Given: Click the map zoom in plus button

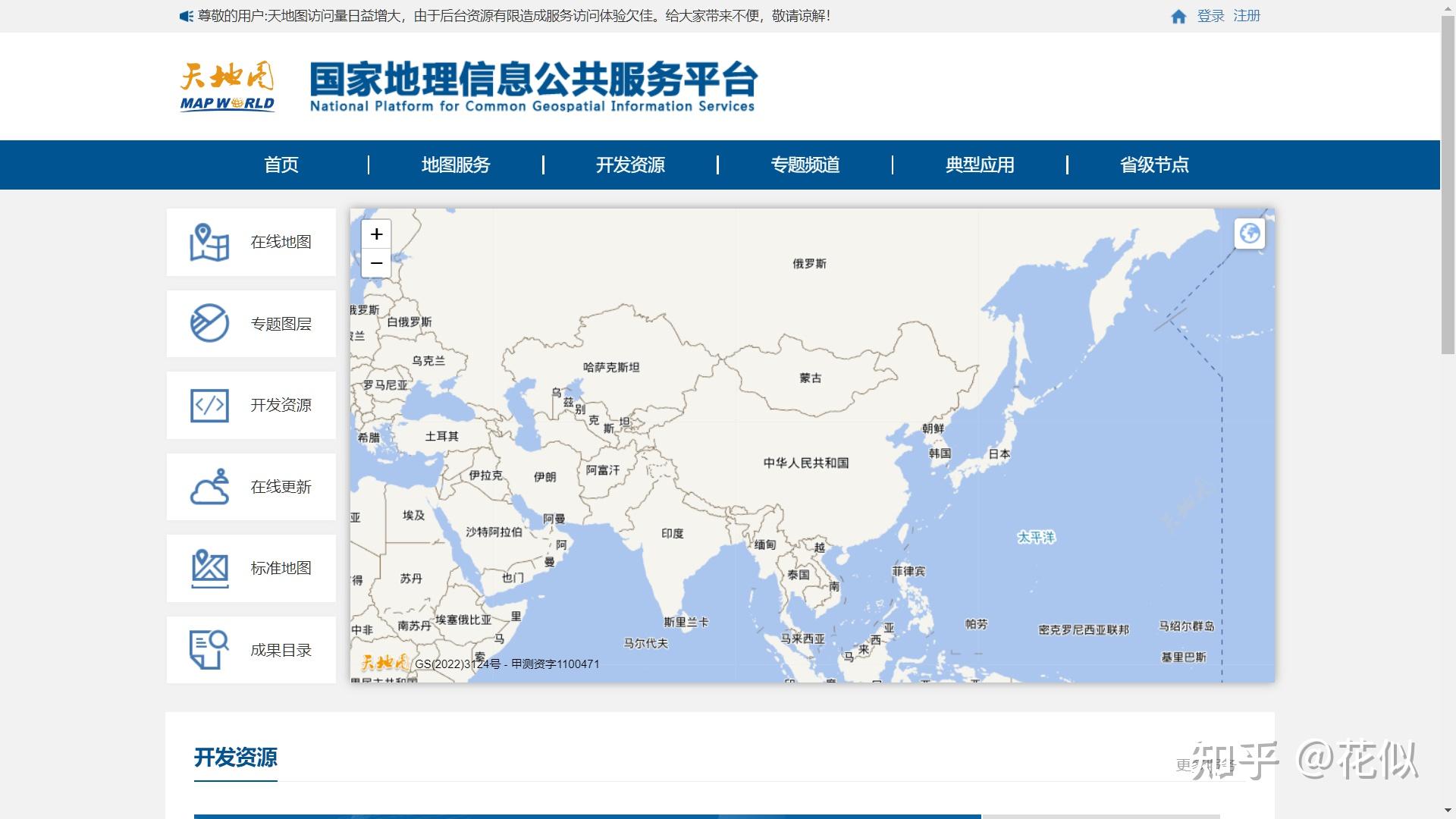Looking at the screenshot, I should 376,234.
